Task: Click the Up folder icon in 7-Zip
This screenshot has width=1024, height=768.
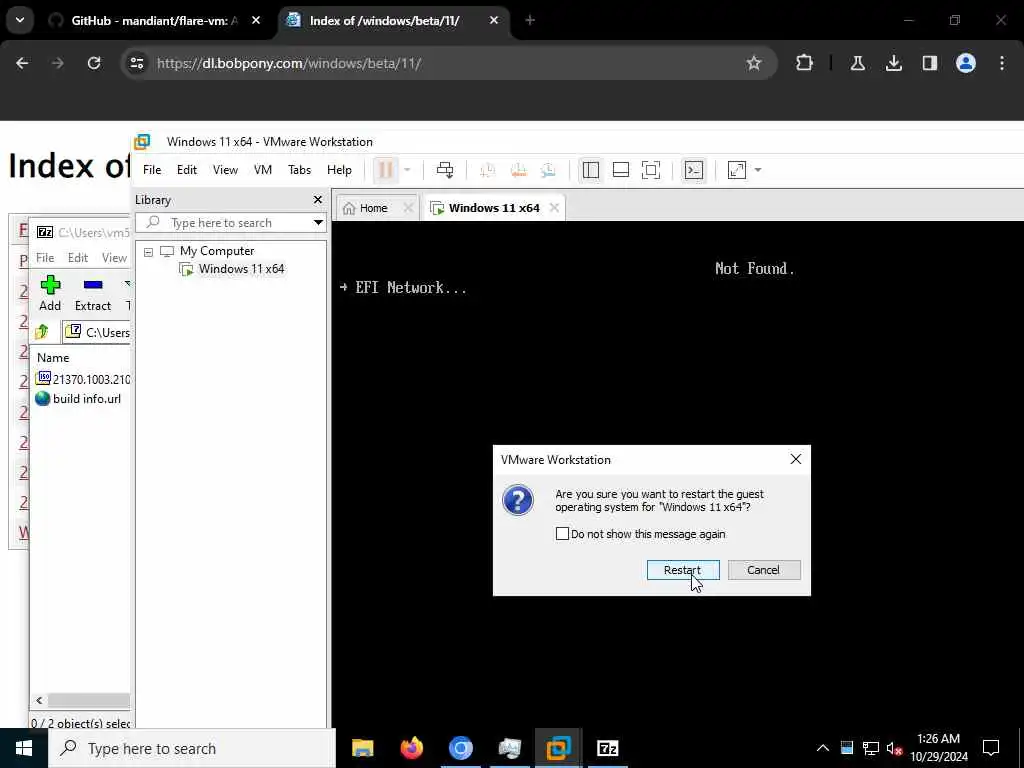Action: tap(42, 332)
